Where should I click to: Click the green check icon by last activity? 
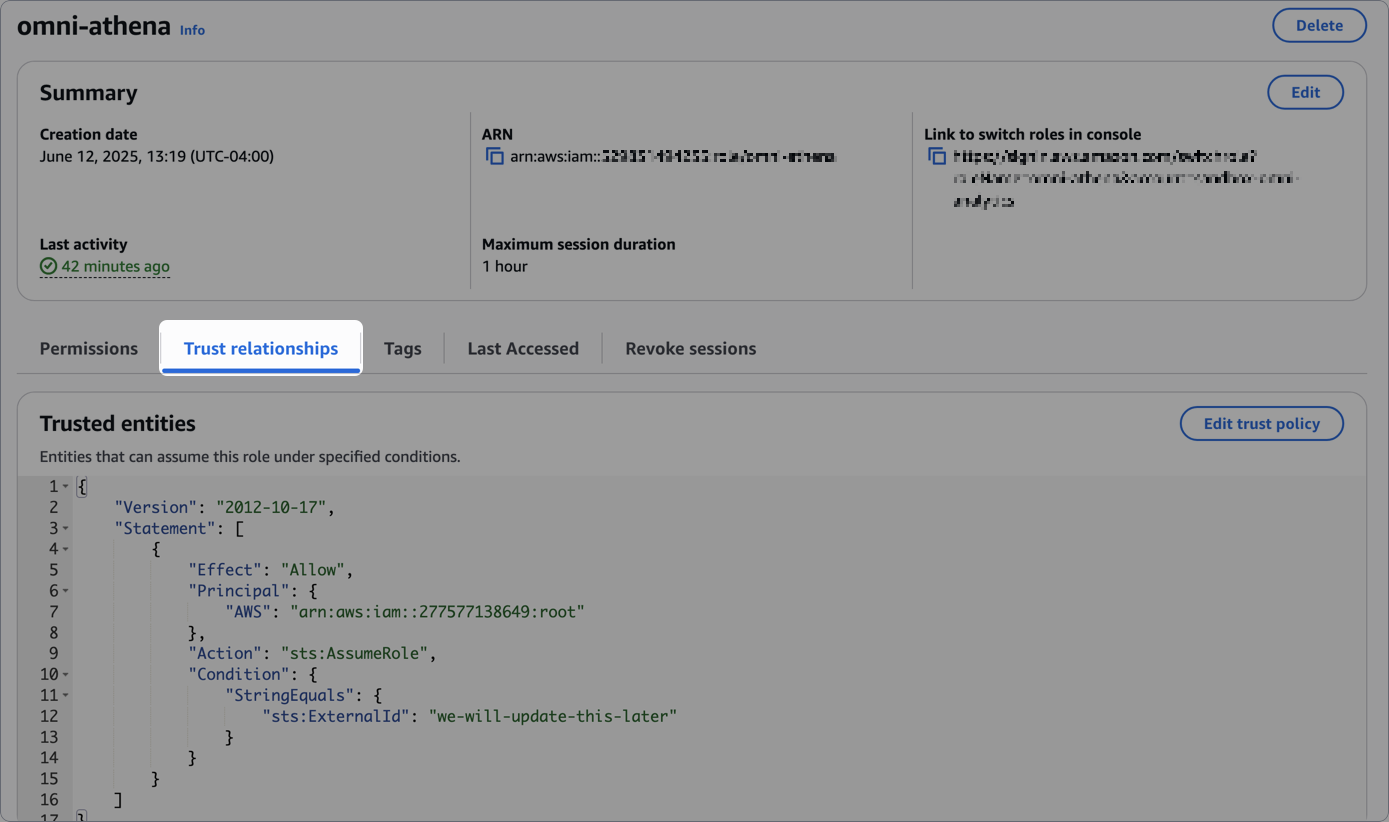point(48,267)
